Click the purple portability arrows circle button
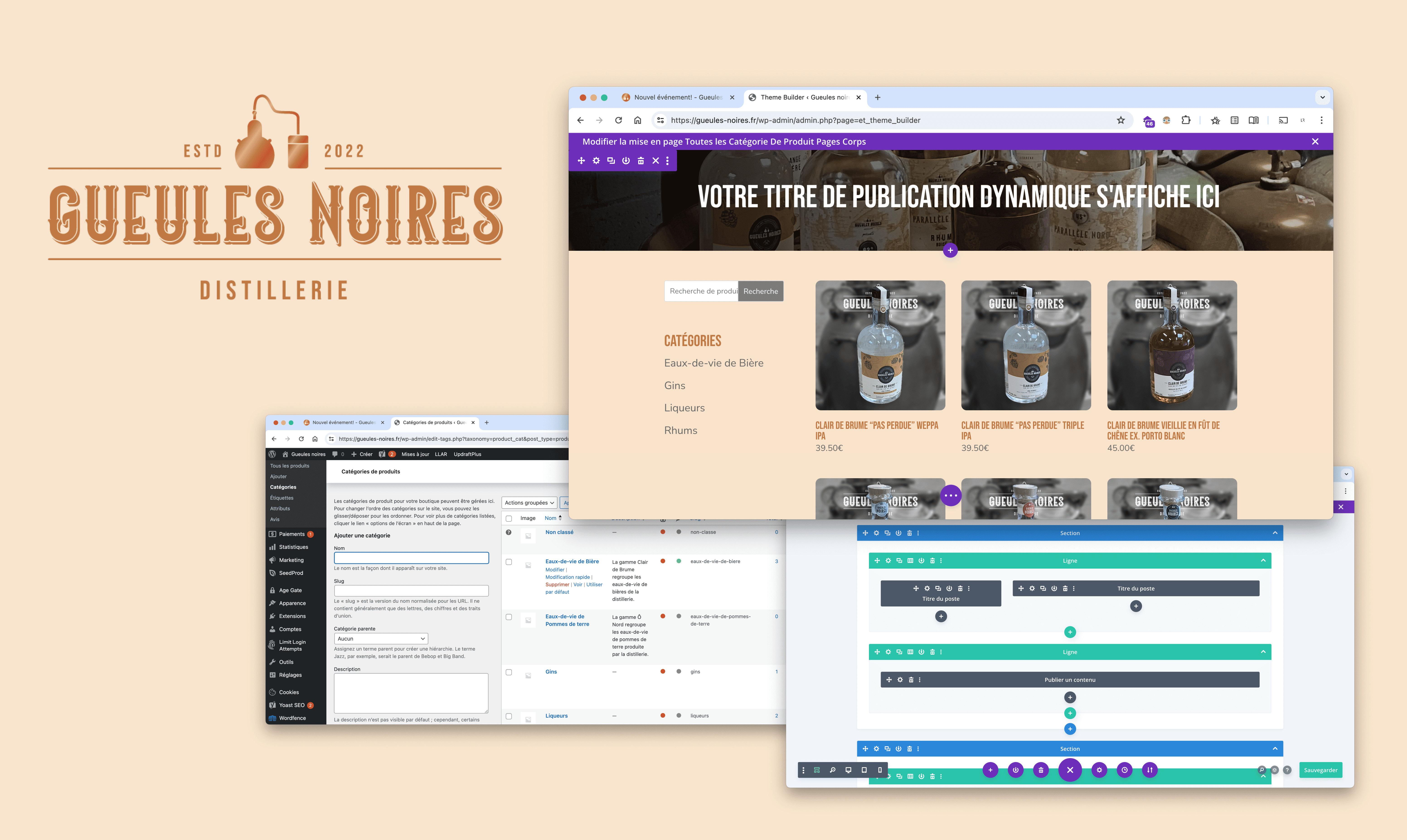 (x=1150, y=770)
